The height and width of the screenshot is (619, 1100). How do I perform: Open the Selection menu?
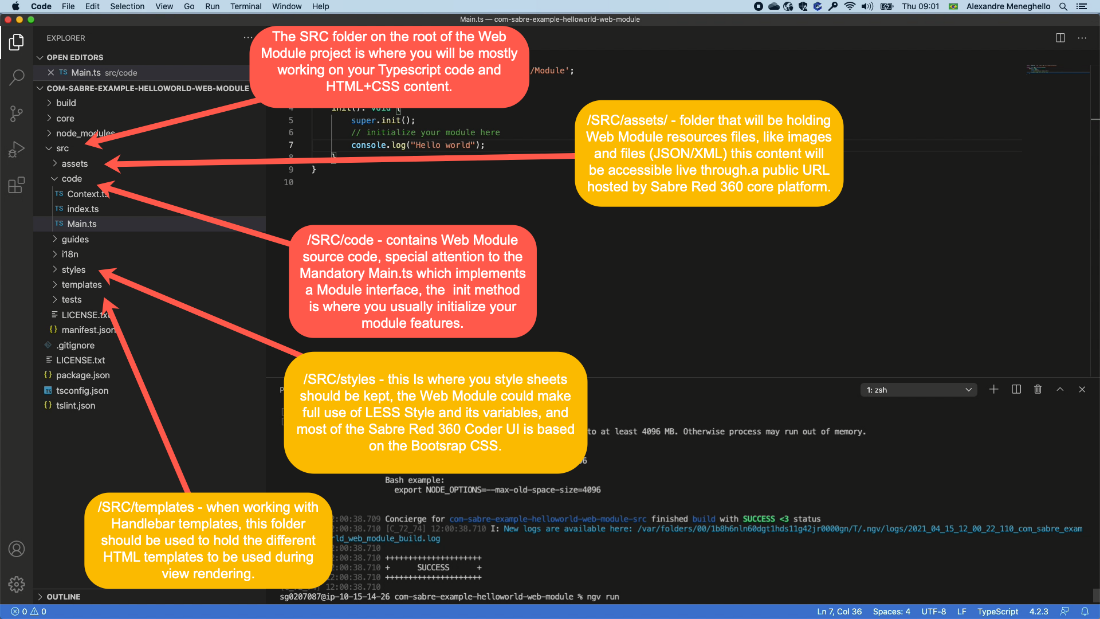click(127, 6)
